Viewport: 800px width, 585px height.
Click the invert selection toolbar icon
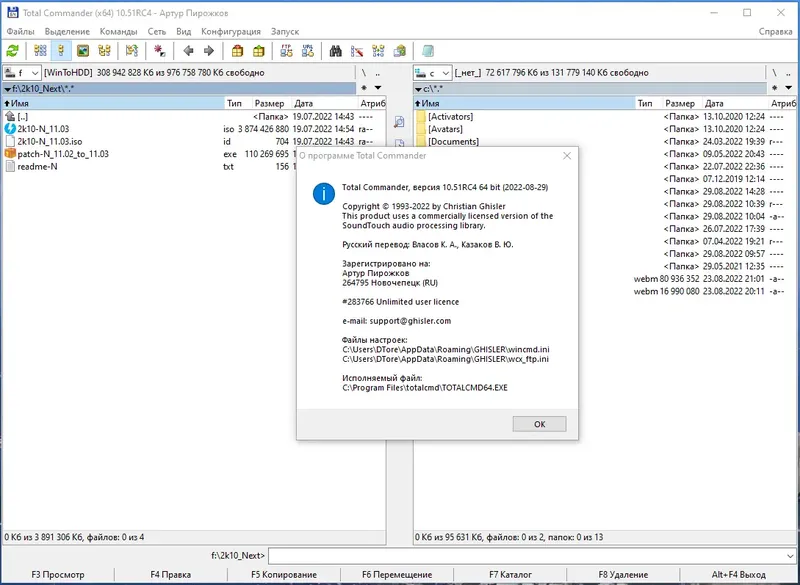132,51
